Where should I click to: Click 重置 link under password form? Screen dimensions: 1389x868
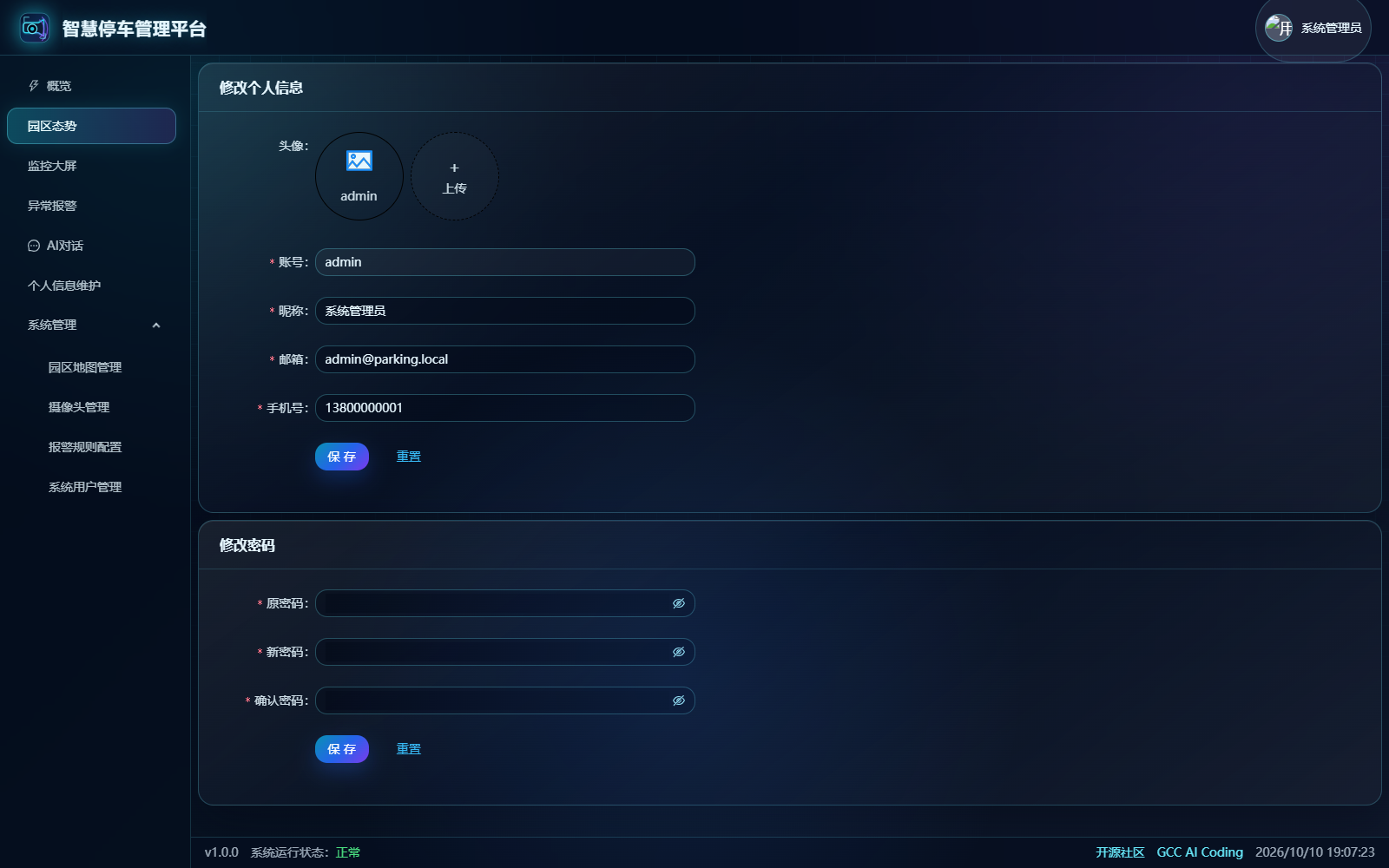pos(409,749)
